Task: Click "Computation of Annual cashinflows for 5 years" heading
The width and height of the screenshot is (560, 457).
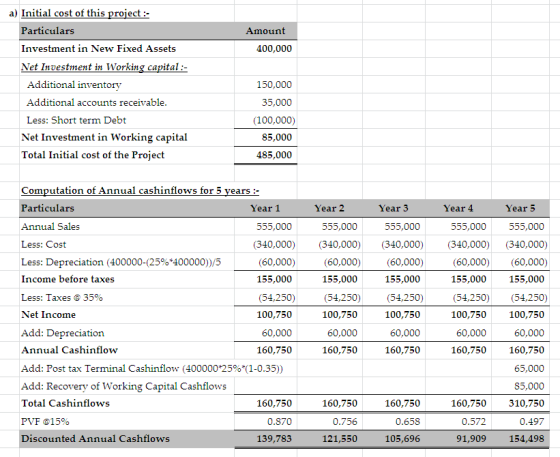Action: 140,191
